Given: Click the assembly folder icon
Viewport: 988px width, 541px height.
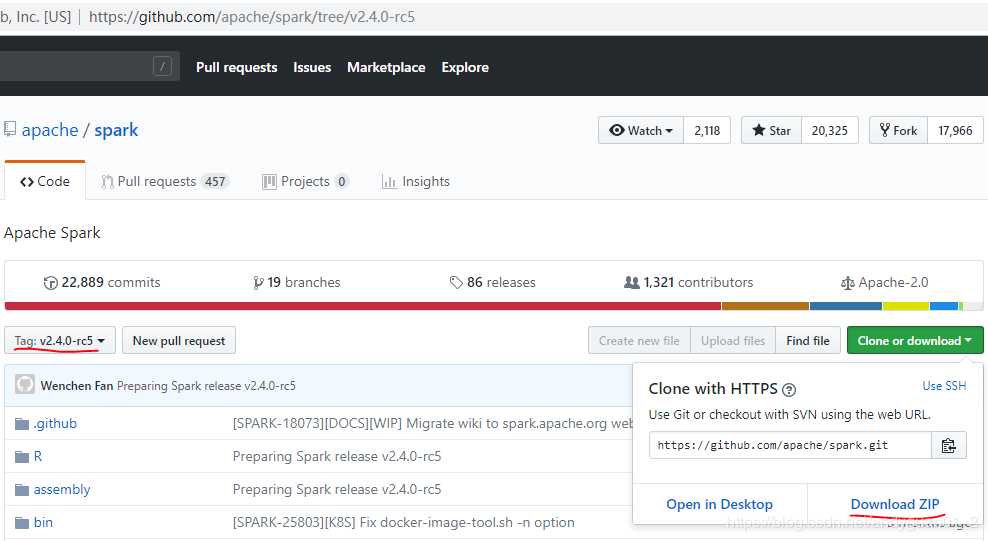Looking at the screenshot, I should coord(22,490).
